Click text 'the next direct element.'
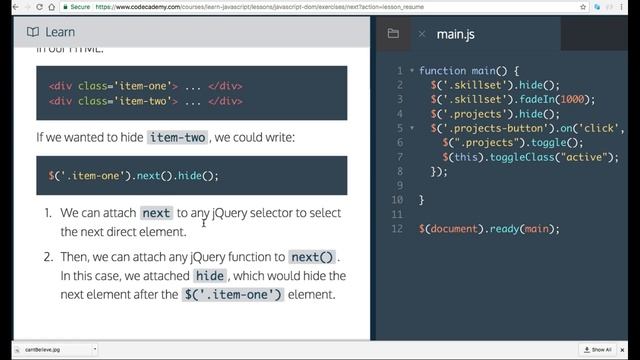The width and height of the screenshot is (640, 360). (x=123, y=232)
